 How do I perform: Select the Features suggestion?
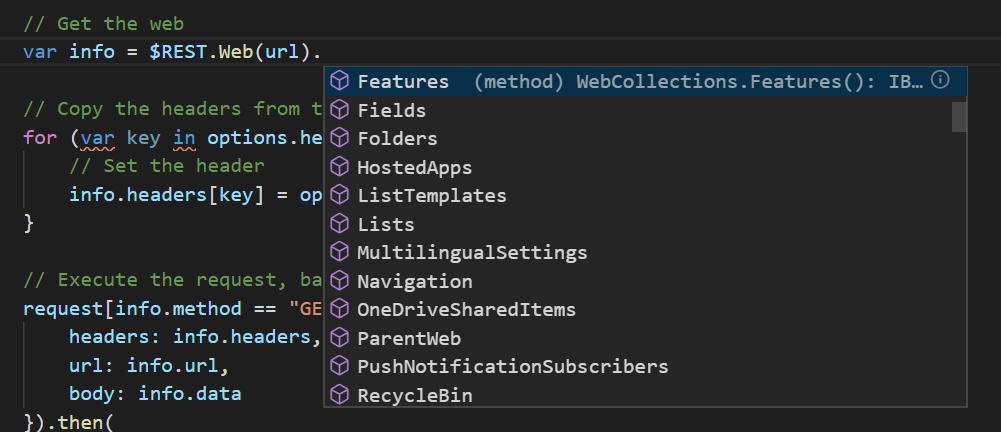403,82
